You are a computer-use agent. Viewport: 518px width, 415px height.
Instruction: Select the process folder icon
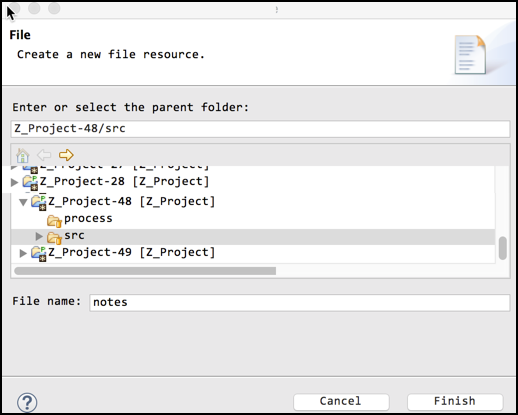[54, 220]
